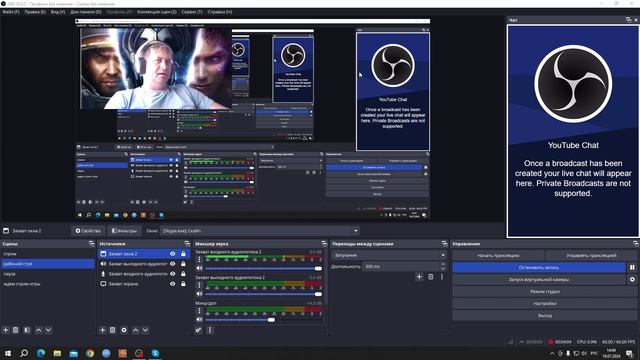
Task: Unlock the Захват экрана source
Action: 183,284
